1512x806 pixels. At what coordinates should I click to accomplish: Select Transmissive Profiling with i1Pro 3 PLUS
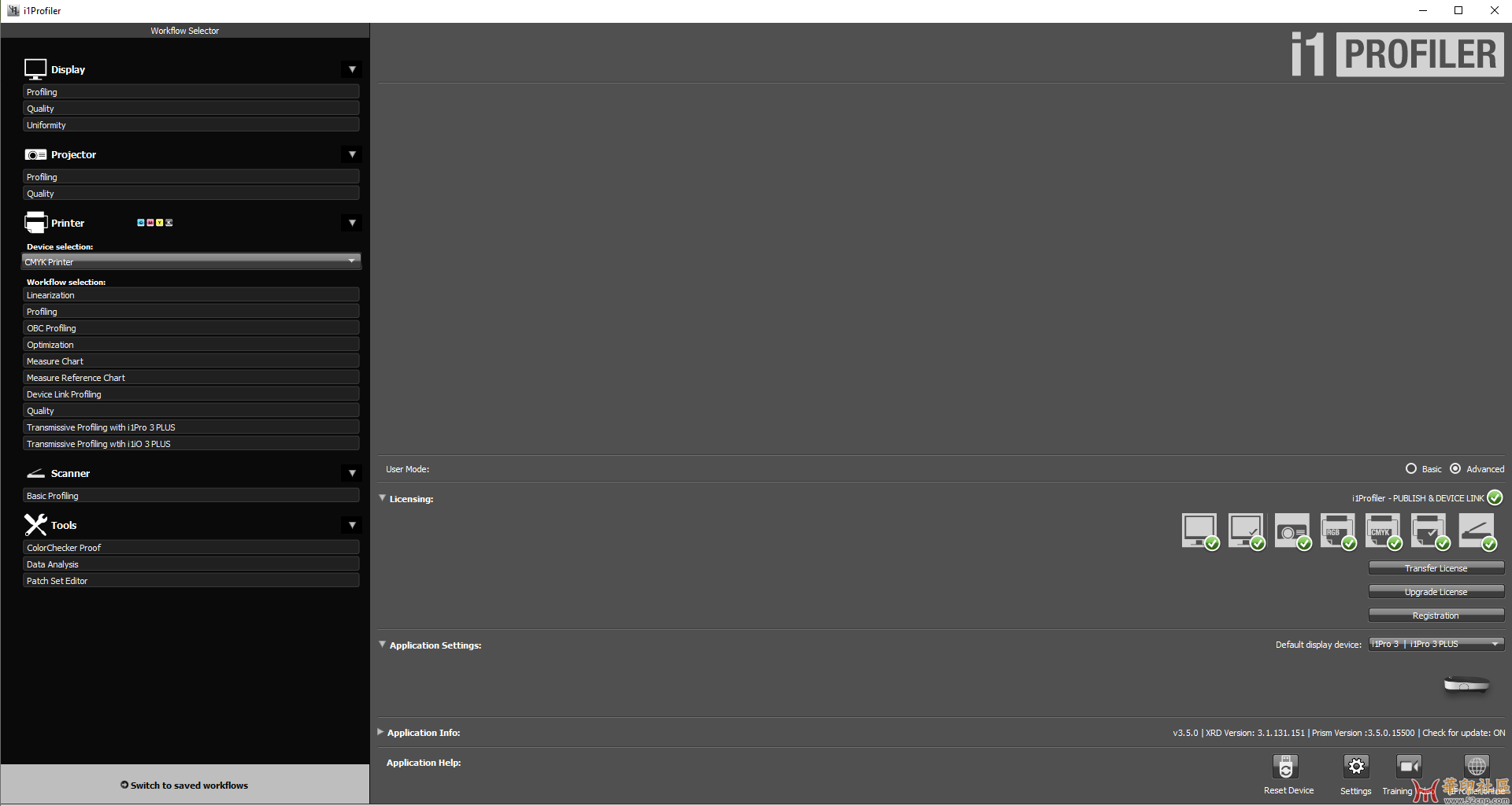click(191, 427)
